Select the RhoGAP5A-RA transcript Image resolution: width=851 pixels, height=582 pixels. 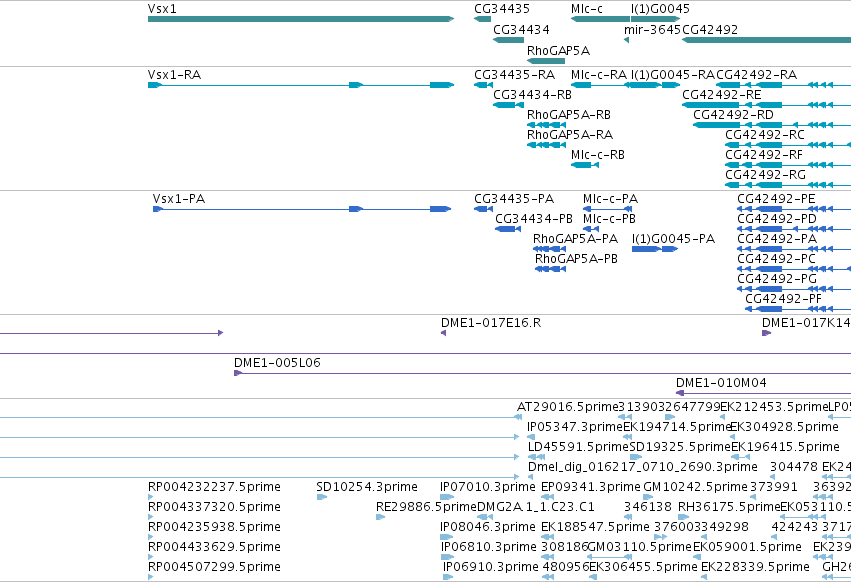[546, 145]
